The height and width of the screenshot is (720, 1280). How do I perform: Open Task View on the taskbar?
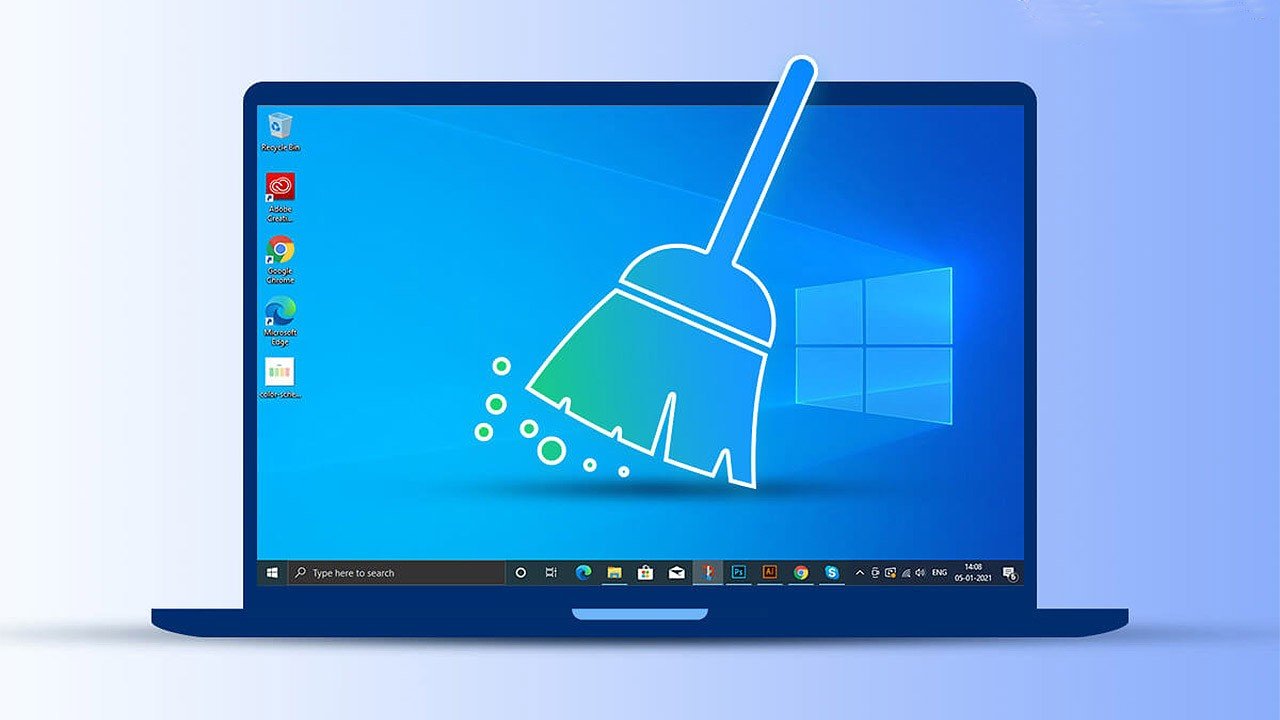point(551,573)
